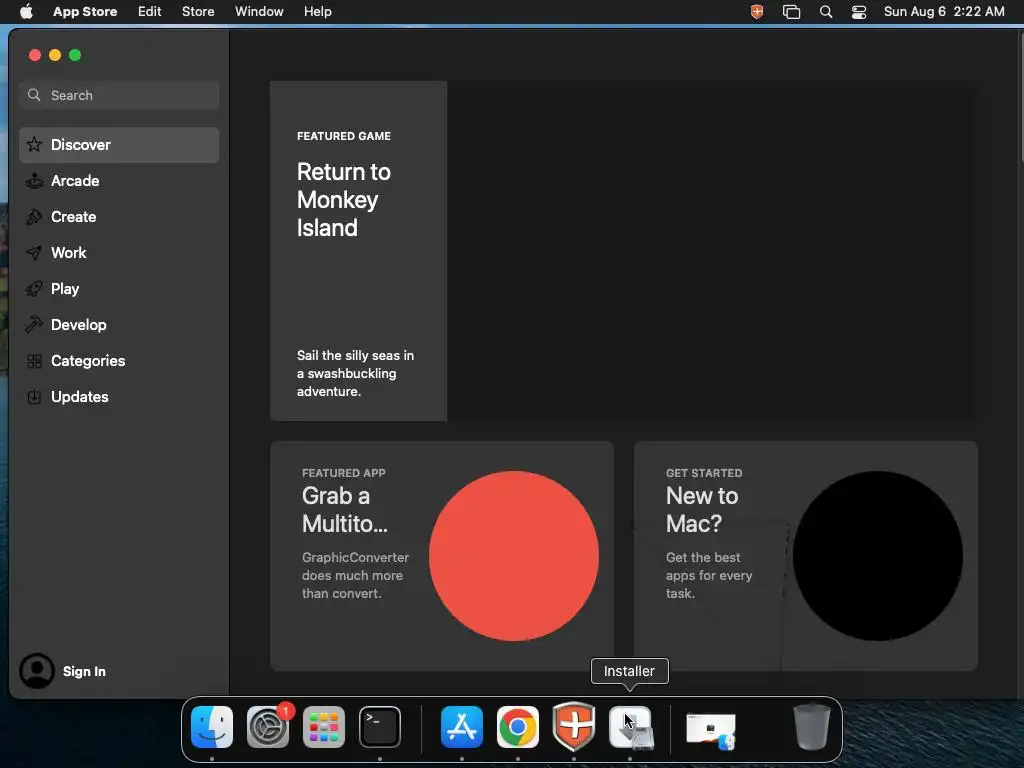Click the Arcade label in sidebar

75,181
